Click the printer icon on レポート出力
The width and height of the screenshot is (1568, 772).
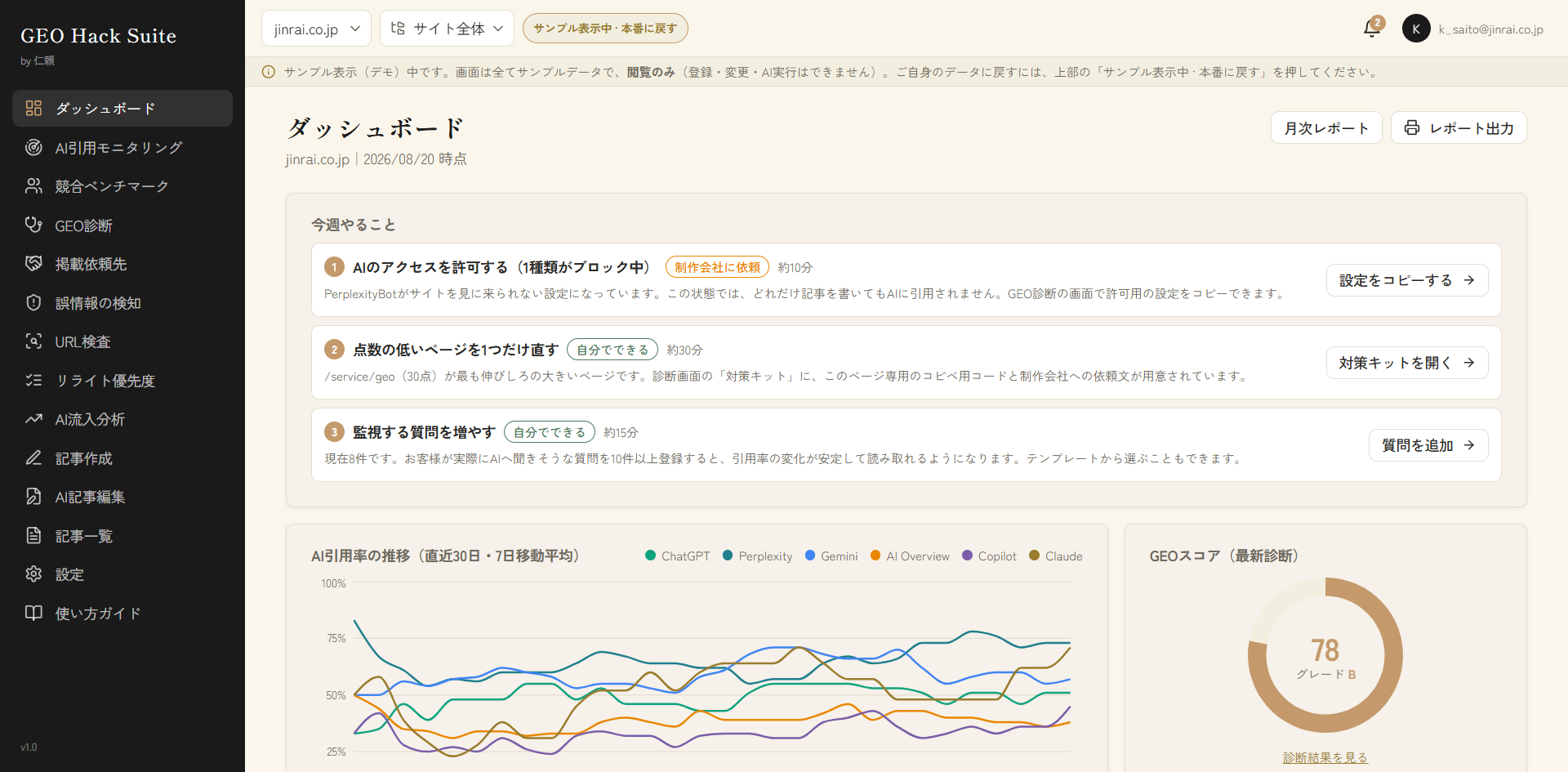coord(1412,127)
